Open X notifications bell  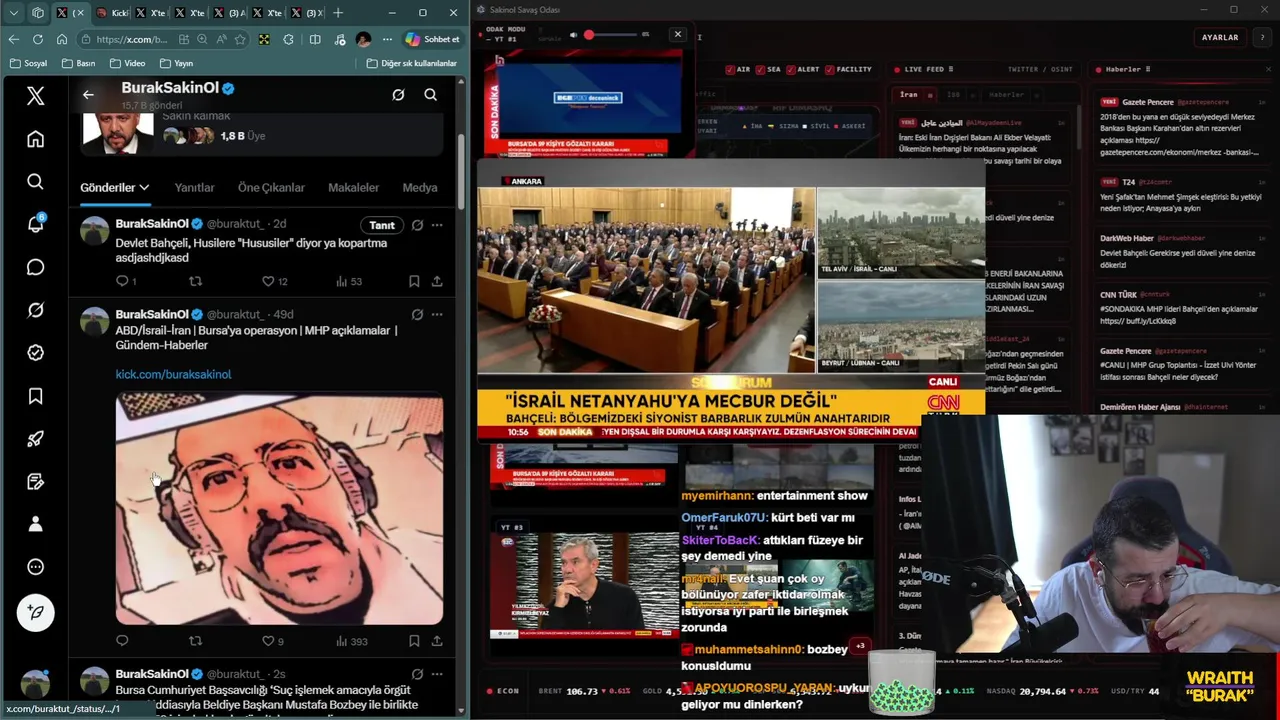(x=35, y=224)
